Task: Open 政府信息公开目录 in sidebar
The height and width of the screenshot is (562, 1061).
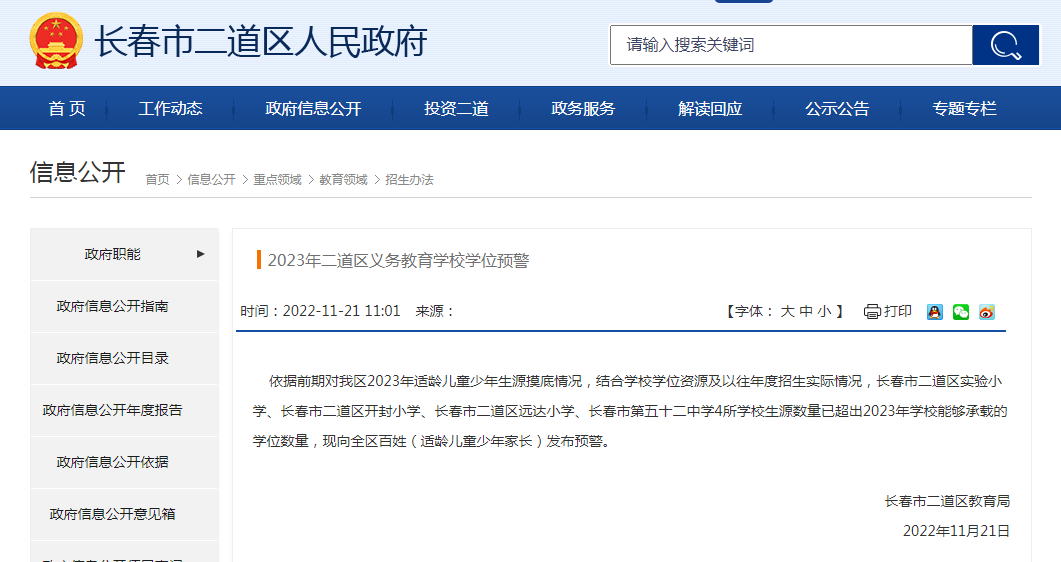Action: pyautogui.click(x=112, y=358)
